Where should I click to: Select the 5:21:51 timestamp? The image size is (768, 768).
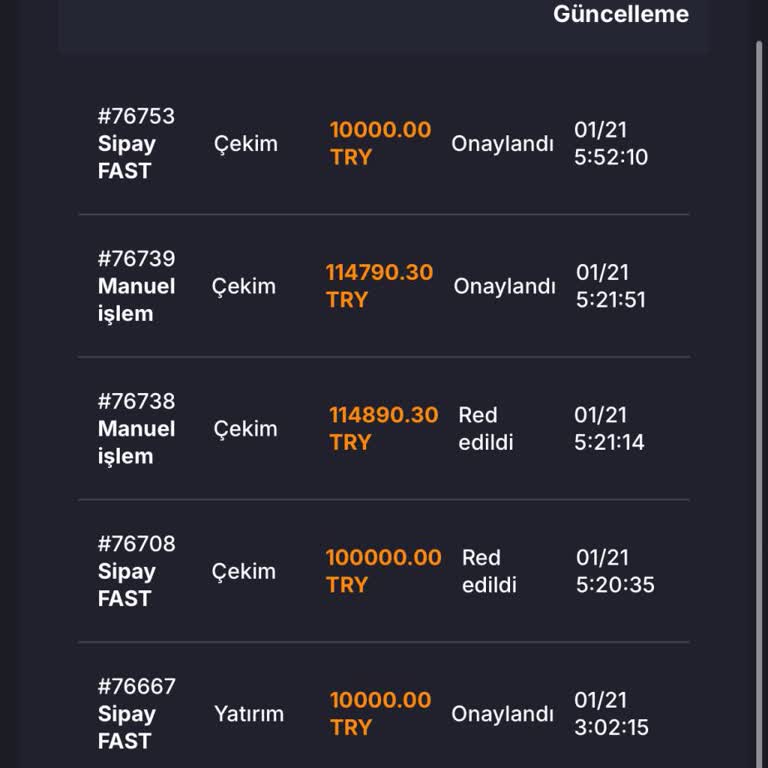611,300
